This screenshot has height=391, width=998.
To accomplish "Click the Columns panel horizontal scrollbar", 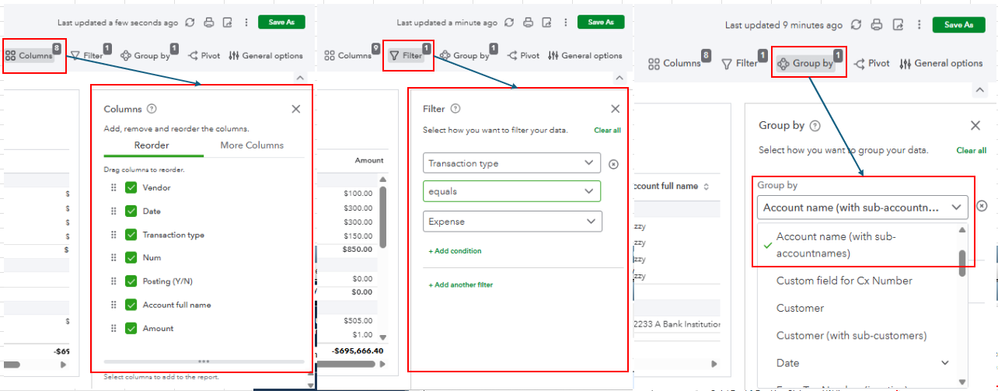I will pos(204,361).
